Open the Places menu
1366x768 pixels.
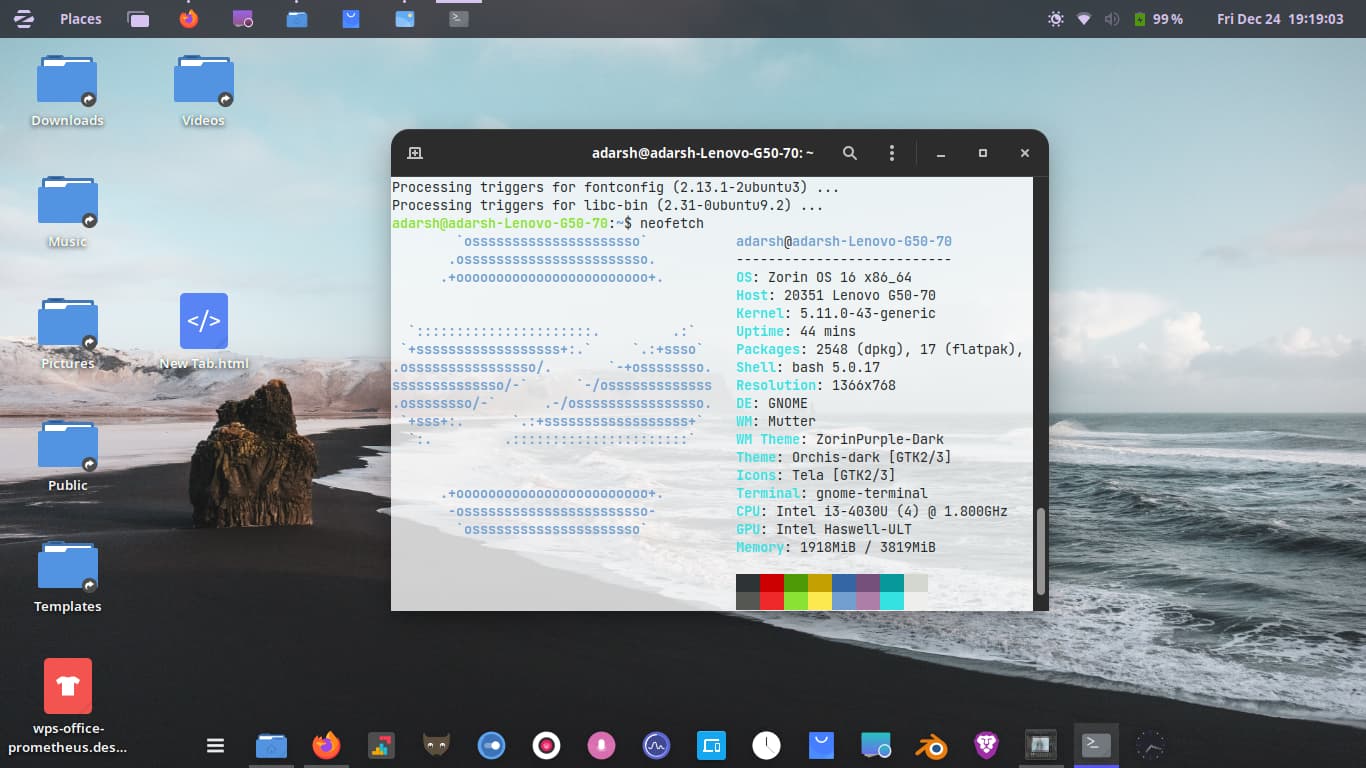80,18
